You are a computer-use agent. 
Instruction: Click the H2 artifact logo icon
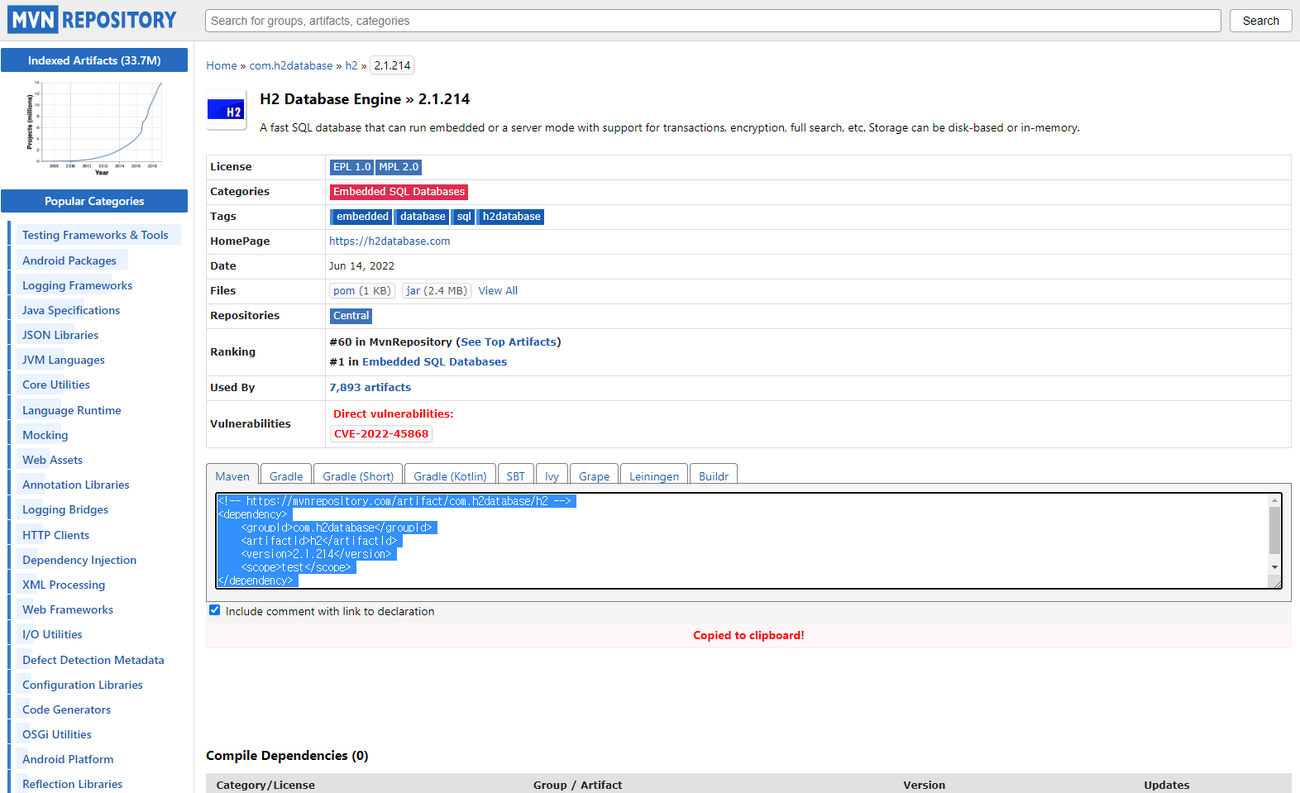pyautogui.click(x=226, y=110)
